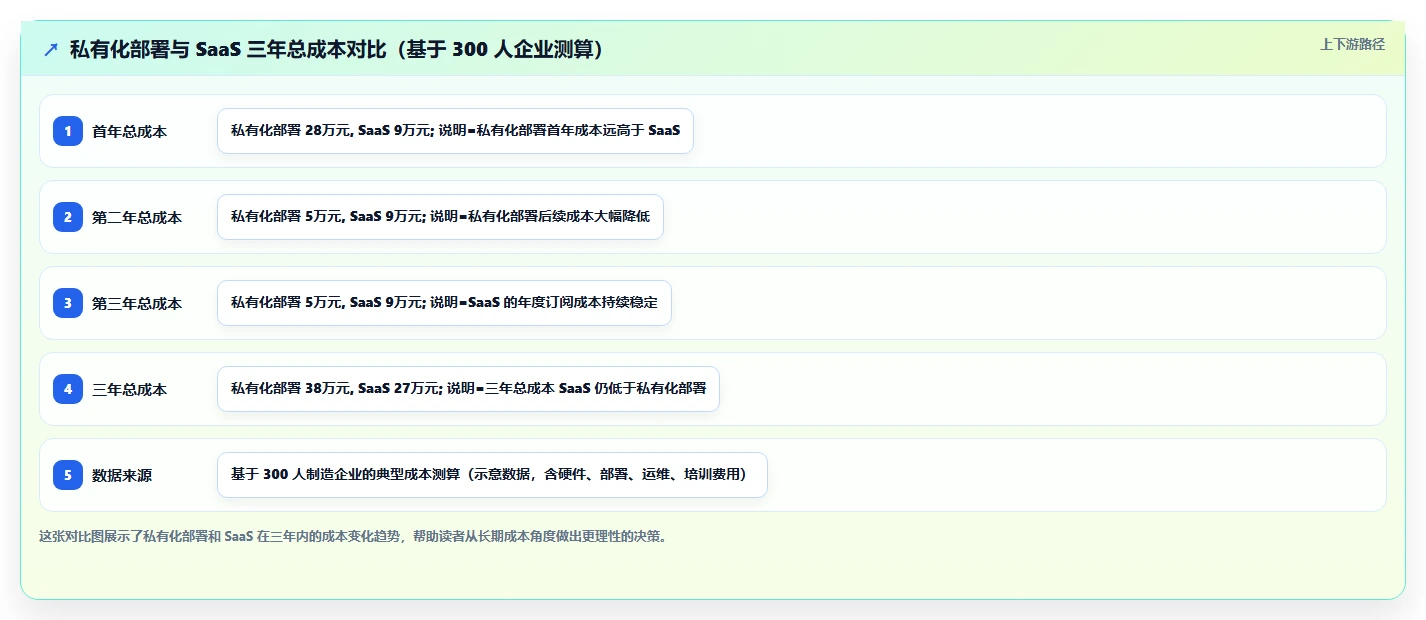Click the number 5 badge for 数据来源

point(68,474)
